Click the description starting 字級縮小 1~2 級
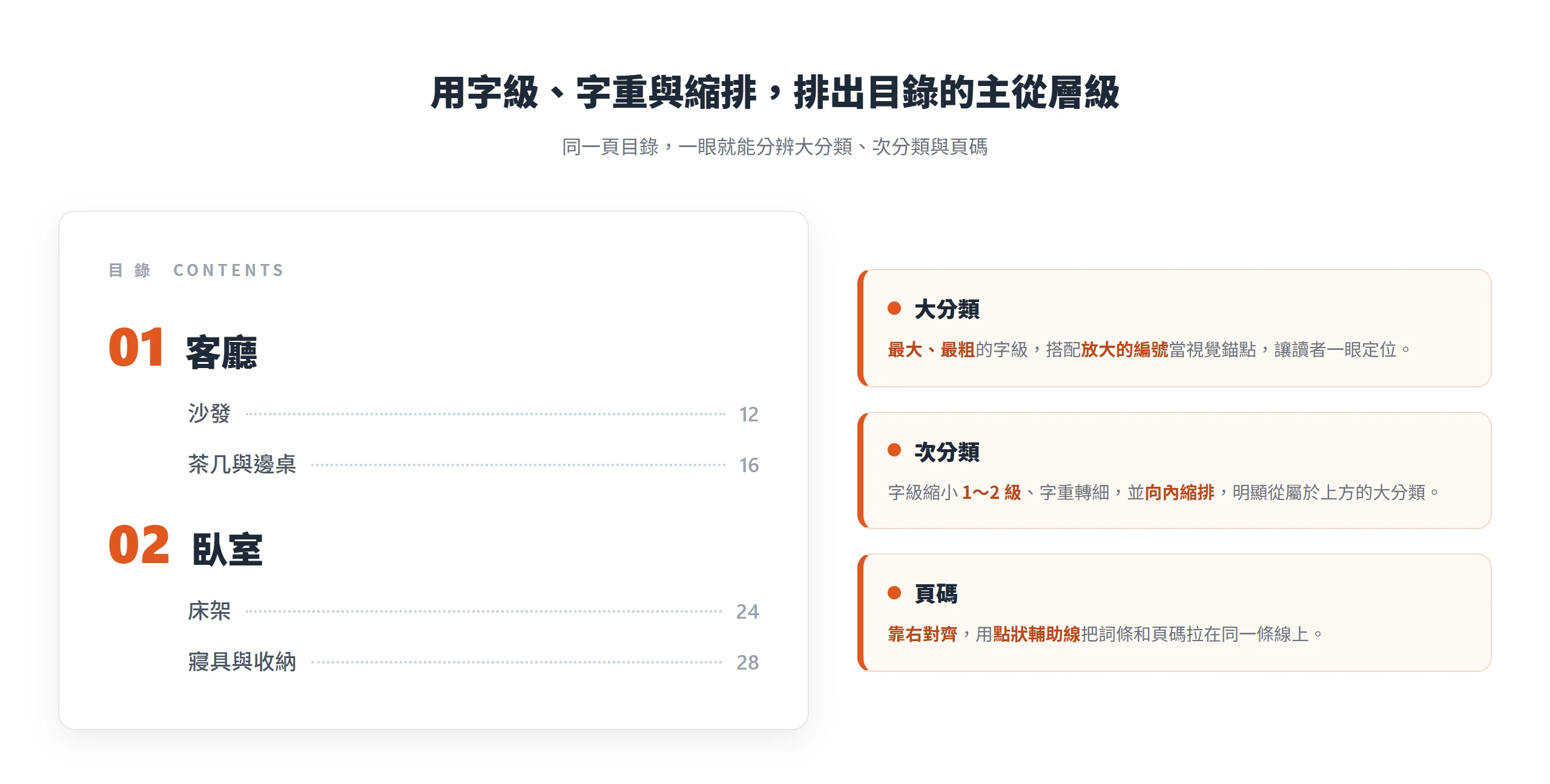 coord(1162,493)
